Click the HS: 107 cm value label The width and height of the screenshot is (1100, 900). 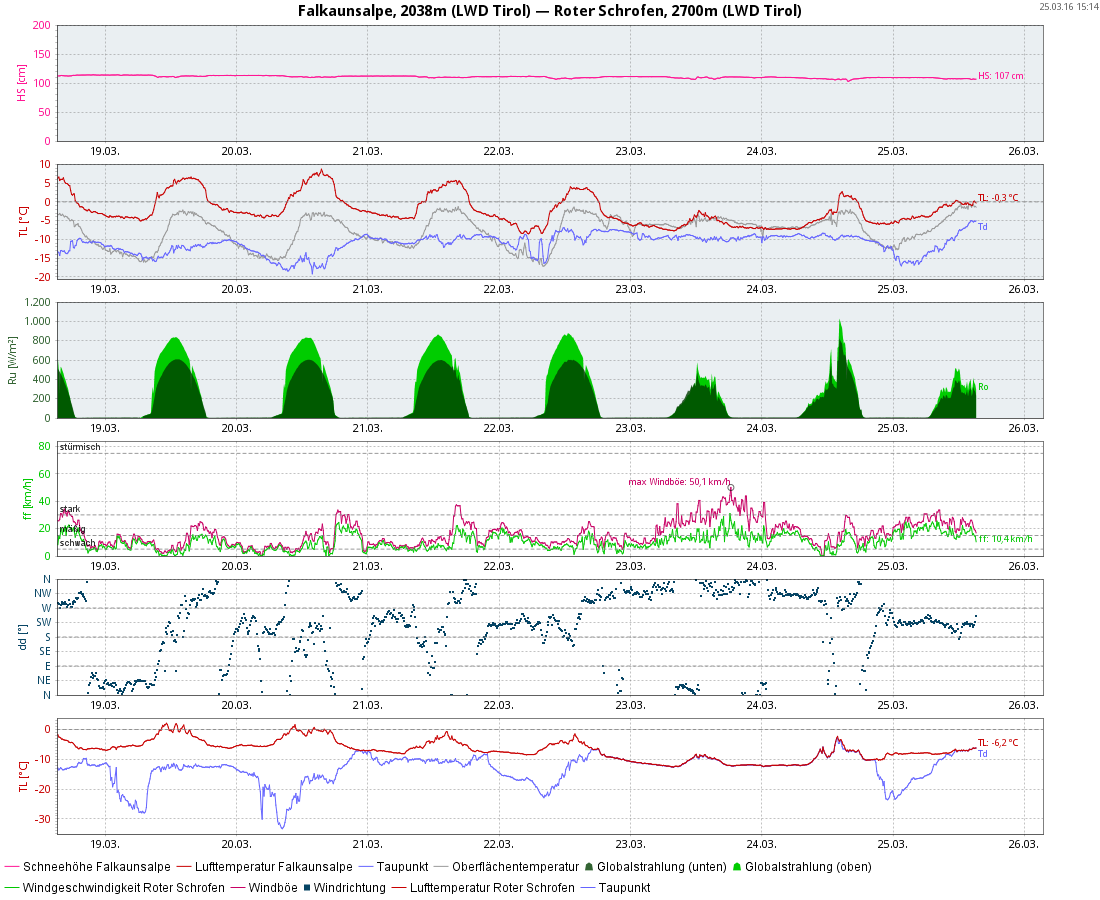pyautogui.click(x=1000, y=76)
